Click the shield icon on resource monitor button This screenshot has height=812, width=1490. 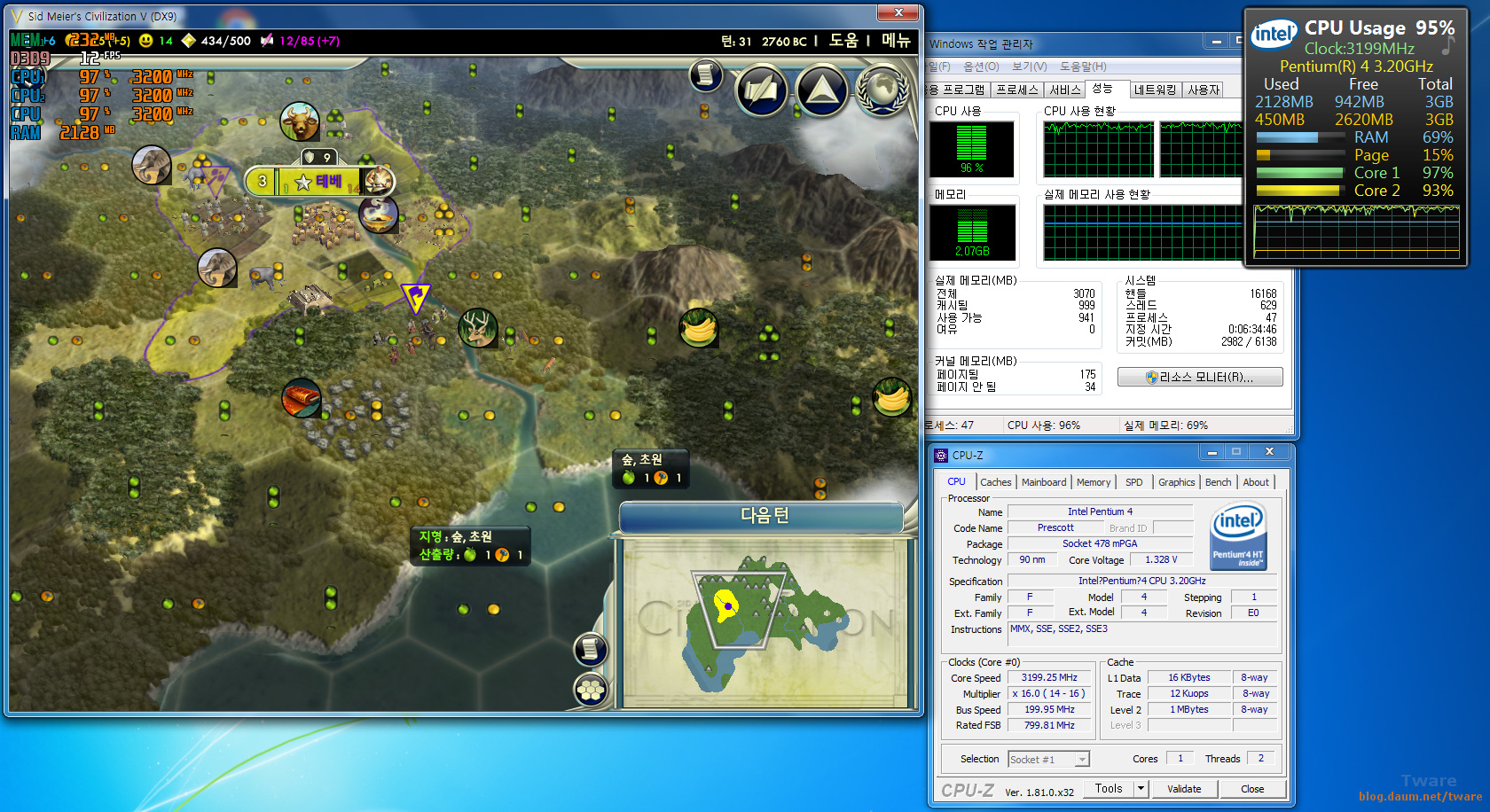coord(1151,377)
